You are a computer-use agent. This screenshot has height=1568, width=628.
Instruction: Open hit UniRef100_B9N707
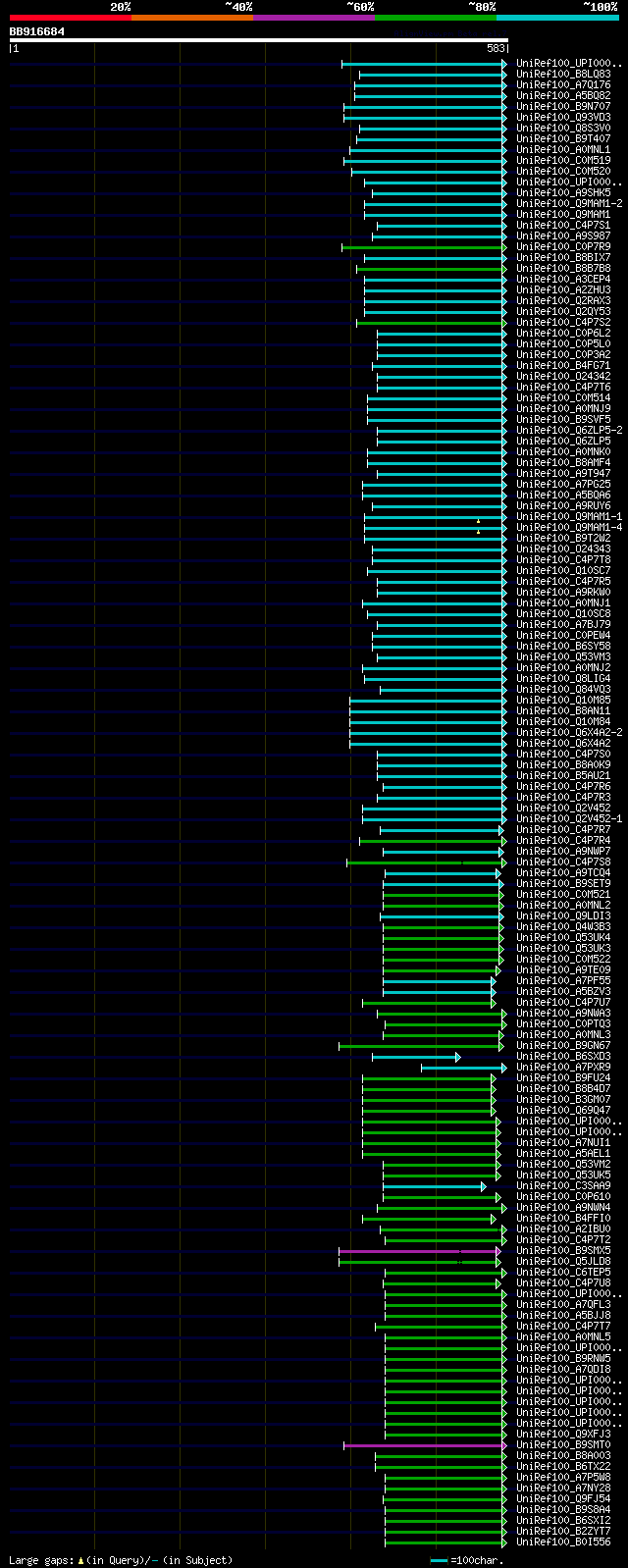[563, 106]
